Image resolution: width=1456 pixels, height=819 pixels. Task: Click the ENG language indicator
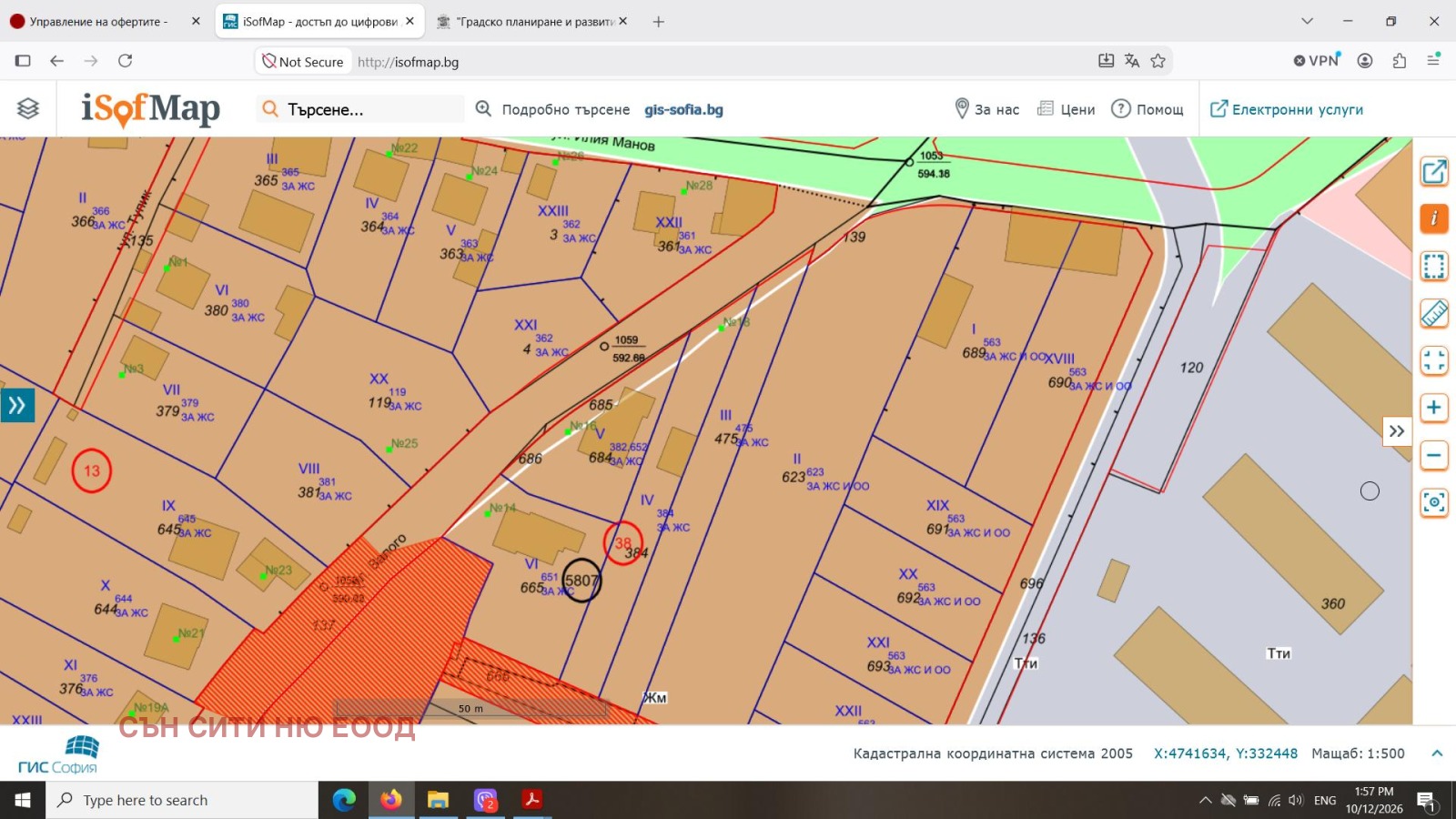[x=1325, y=801]
